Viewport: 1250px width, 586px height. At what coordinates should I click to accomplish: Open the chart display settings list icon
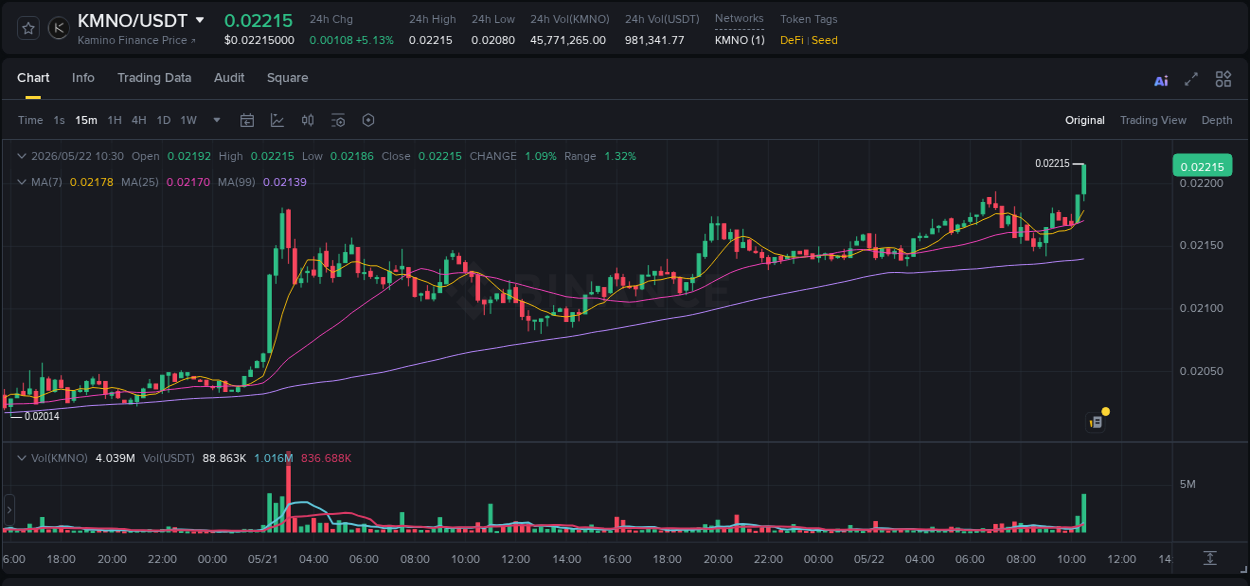coord(338,120)
